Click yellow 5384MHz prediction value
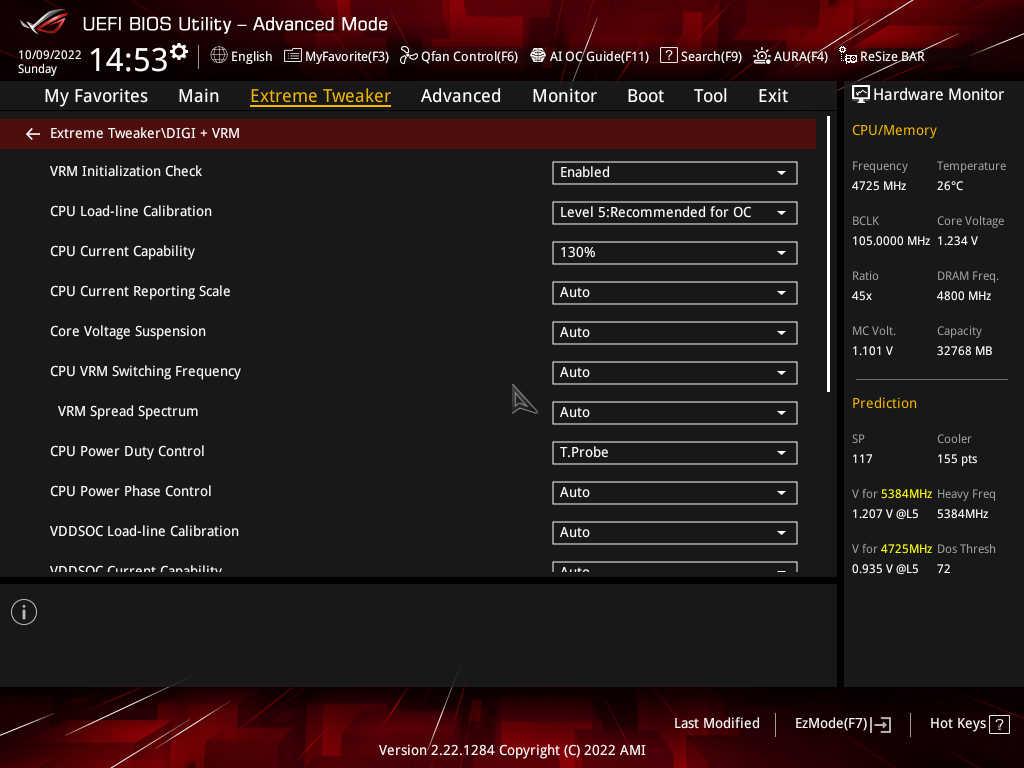This screenshot has width=1024, height=768. click(x=906, y=494)
